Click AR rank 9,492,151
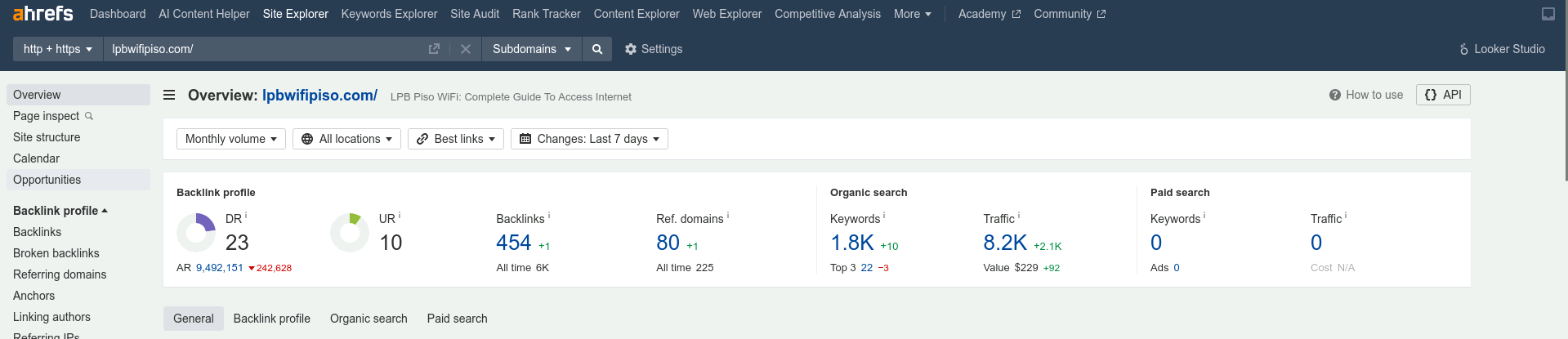This screenshot has height=339, width=1568. [x=220, y=268]
